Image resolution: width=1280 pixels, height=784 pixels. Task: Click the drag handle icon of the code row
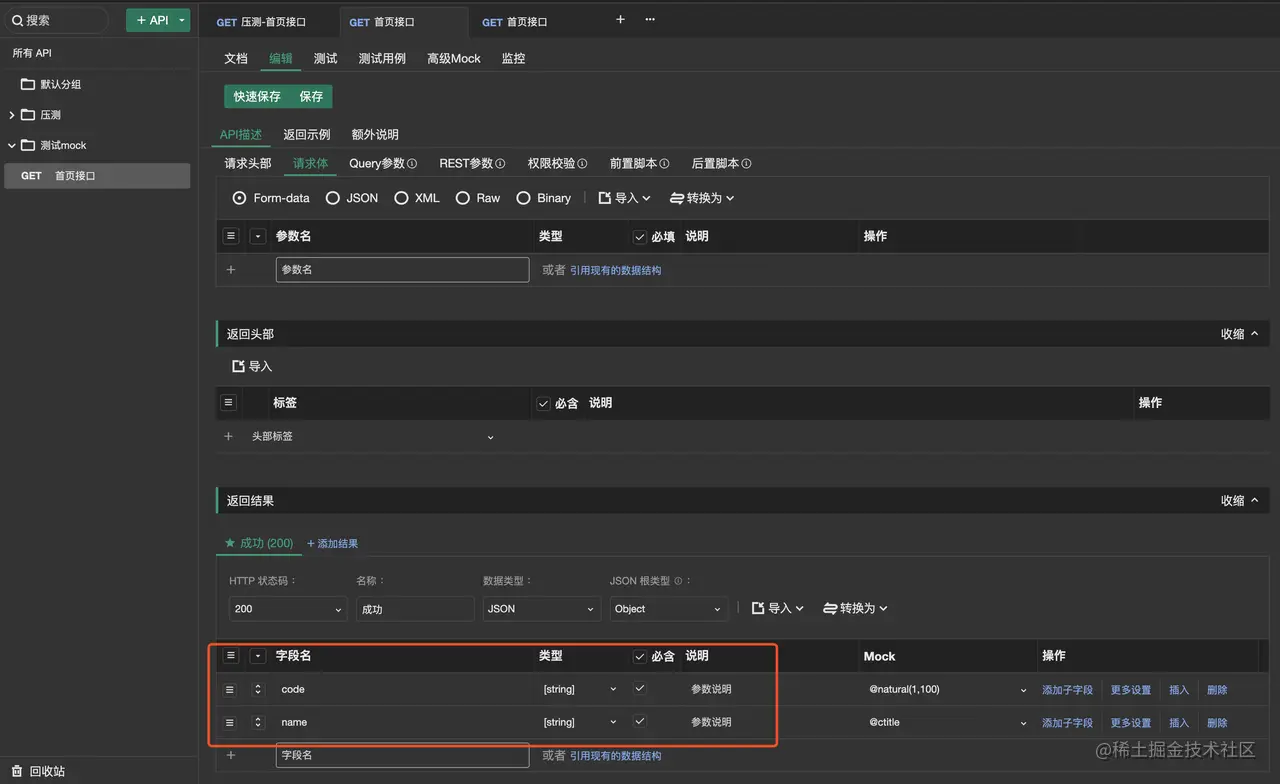tap(230, 689)
